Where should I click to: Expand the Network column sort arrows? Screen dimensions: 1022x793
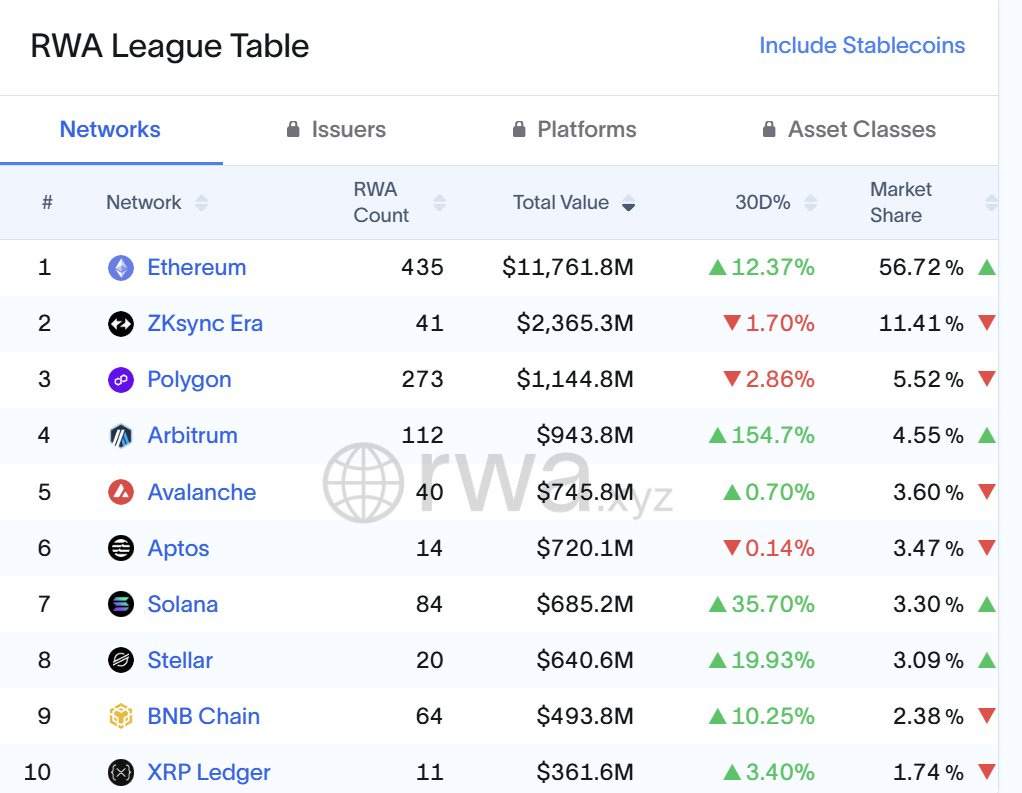[x=200, y=202]
